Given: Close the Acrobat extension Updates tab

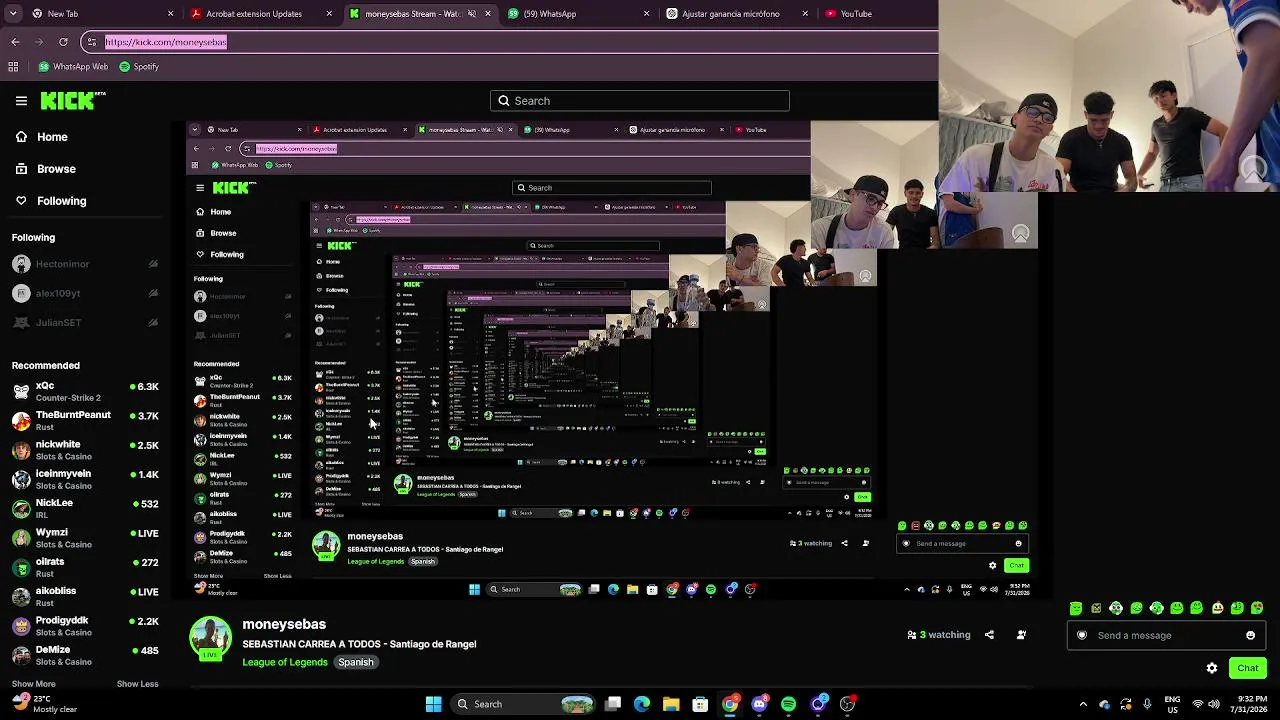Looking at the screenshot, I should pos(329,14).
